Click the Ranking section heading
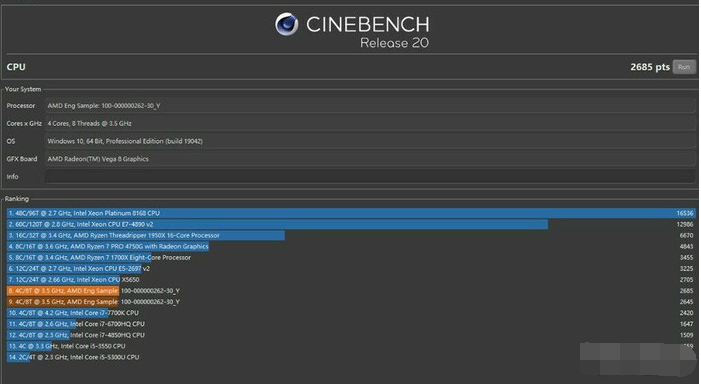Viewport: 701px width, 384px height. pos(17,198)
